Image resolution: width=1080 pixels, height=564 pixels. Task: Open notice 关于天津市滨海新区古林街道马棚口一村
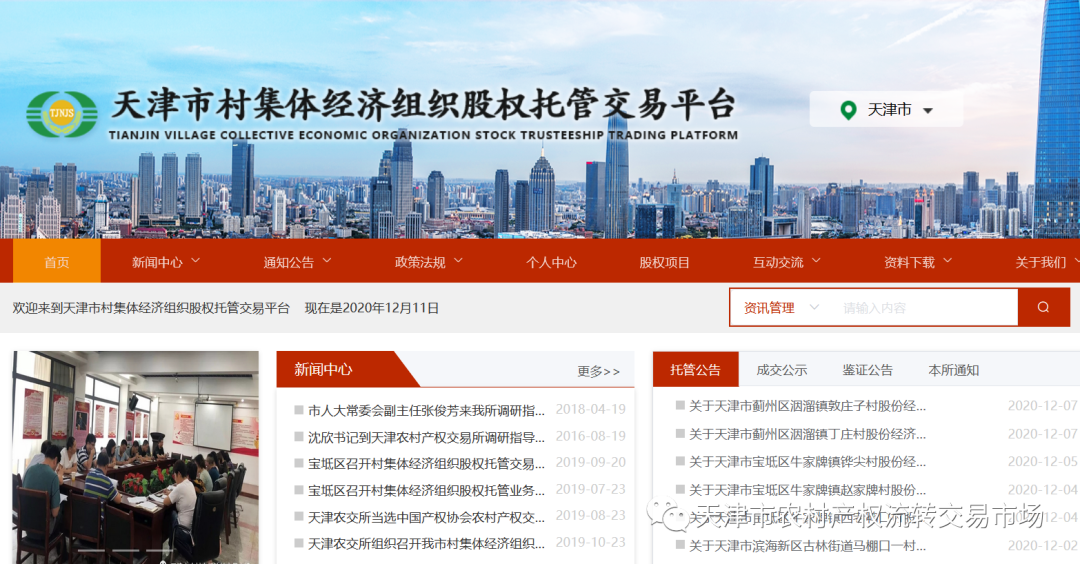click(x=807, y=545)
